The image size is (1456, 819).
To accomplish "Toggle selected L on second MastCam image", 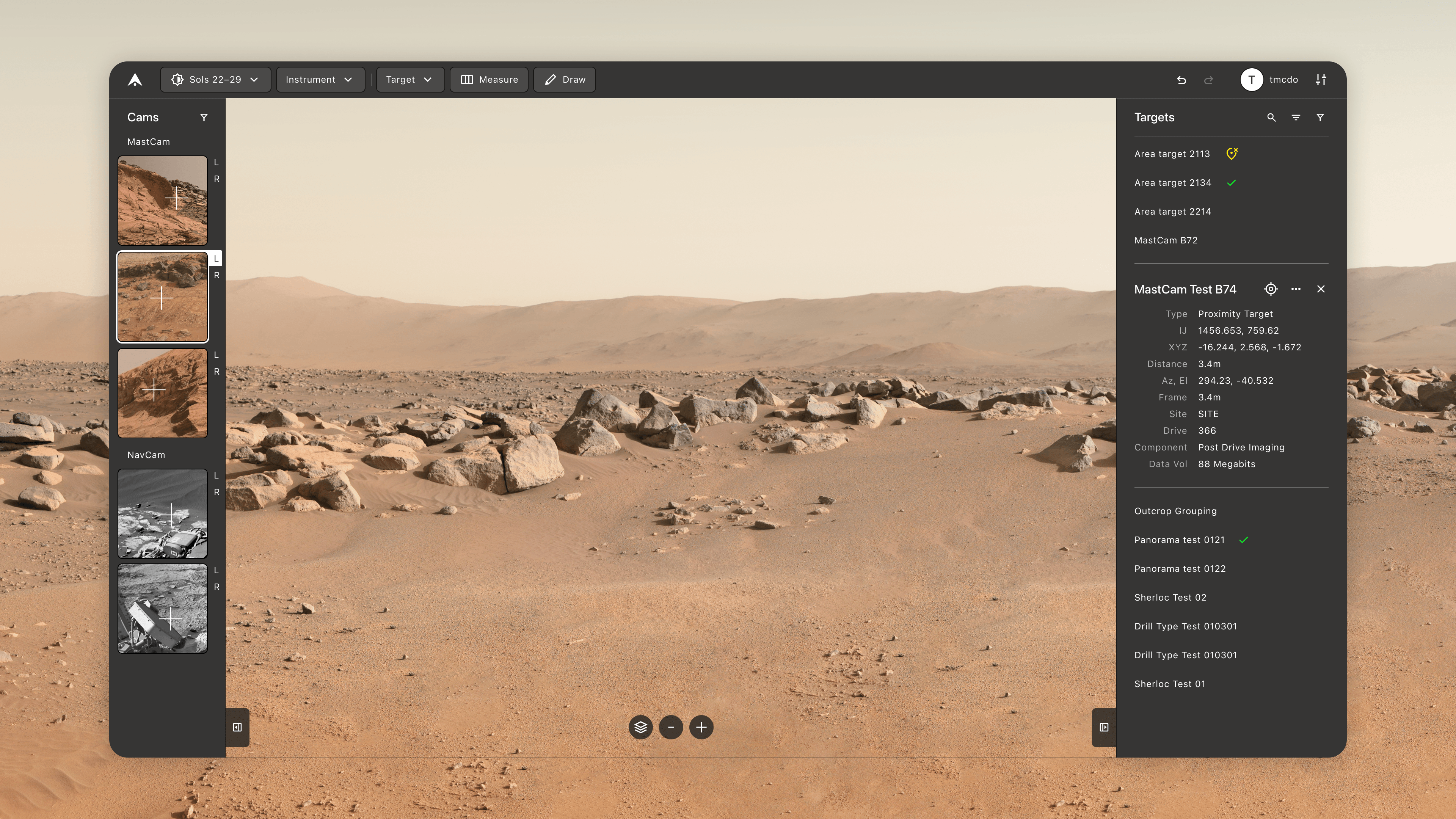I will [x=216, y=258].
